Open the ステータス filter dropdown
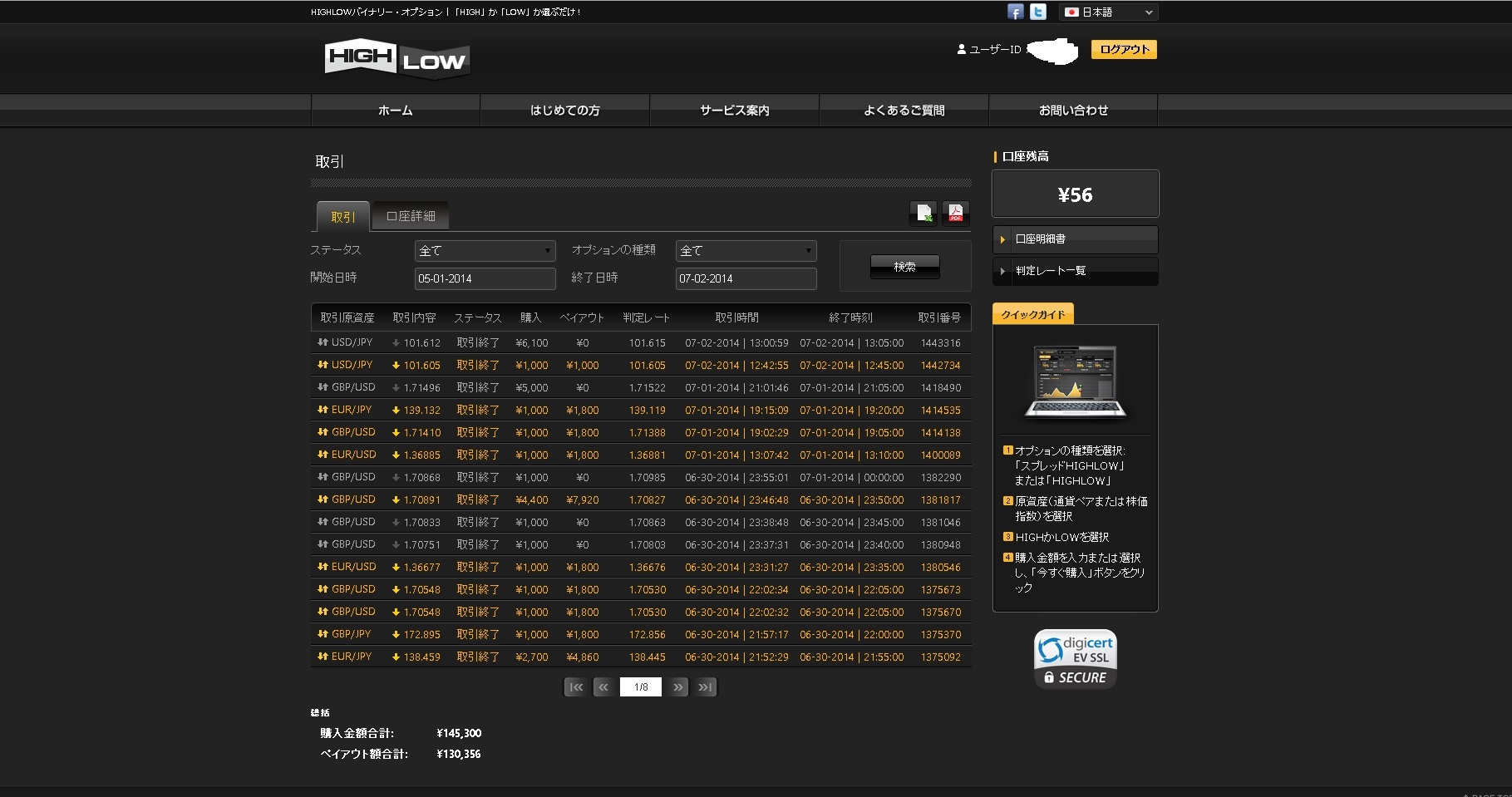The image size is (1512, 797). click(485, 251)
